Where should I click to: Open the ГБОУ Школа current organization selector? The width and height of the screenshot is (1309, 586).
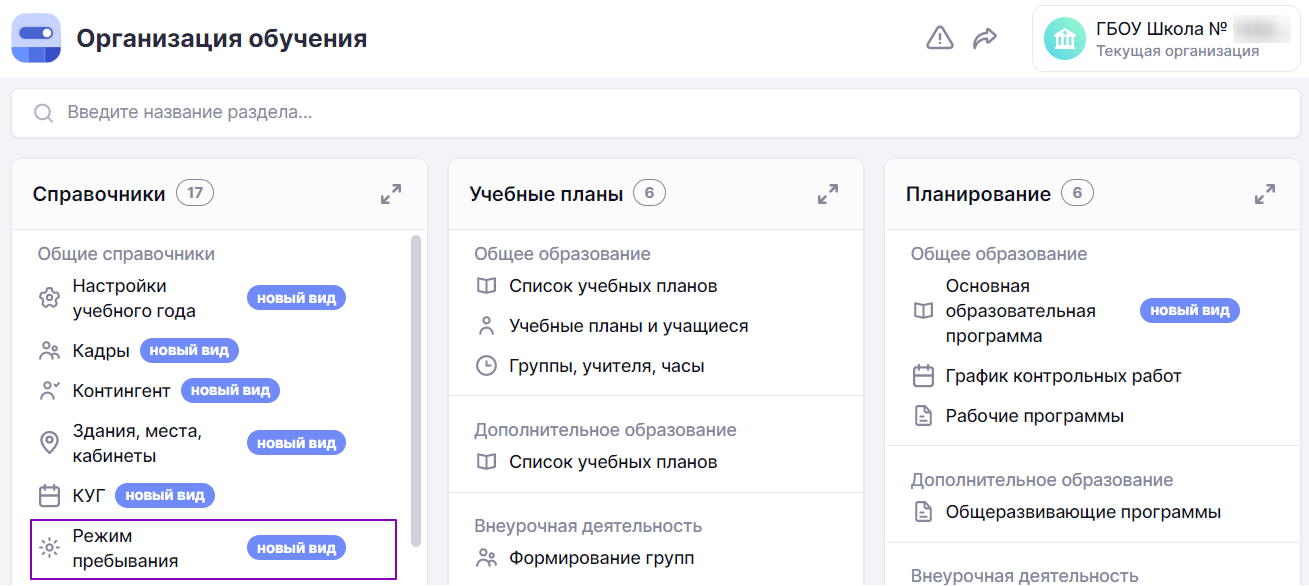click(1166, 39)
